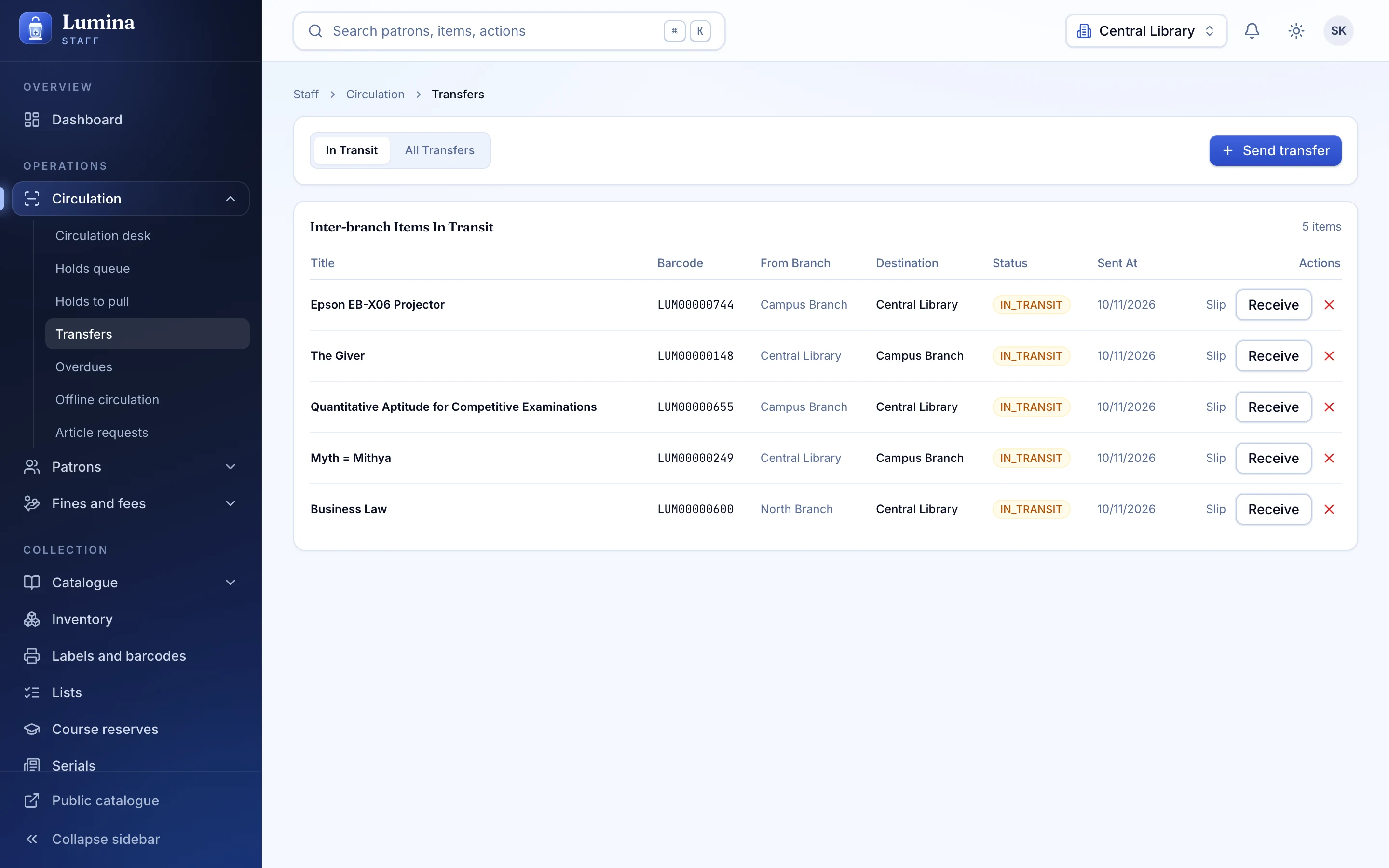Viewport: 1389px width, 868px height.
Task: Switch to All Transfers tab
Action: 440,150
